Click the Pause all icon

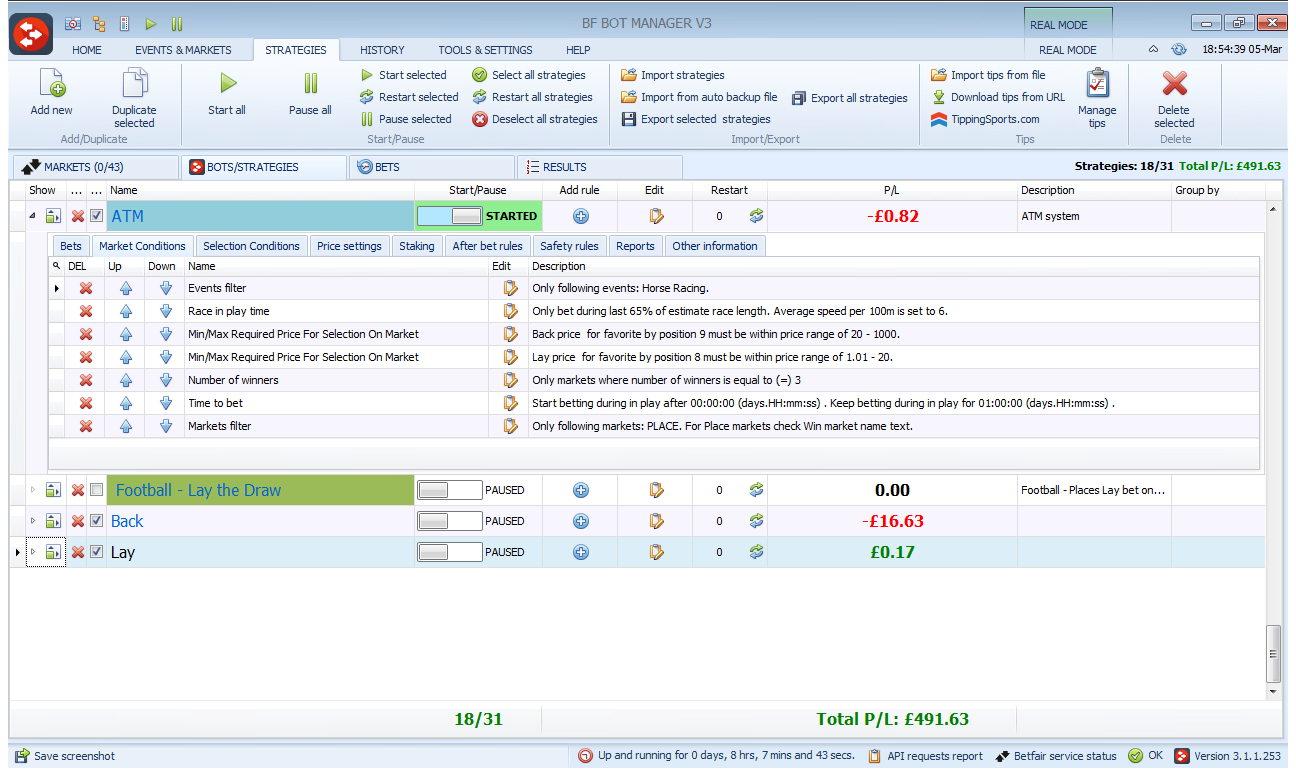coord(311,84)
